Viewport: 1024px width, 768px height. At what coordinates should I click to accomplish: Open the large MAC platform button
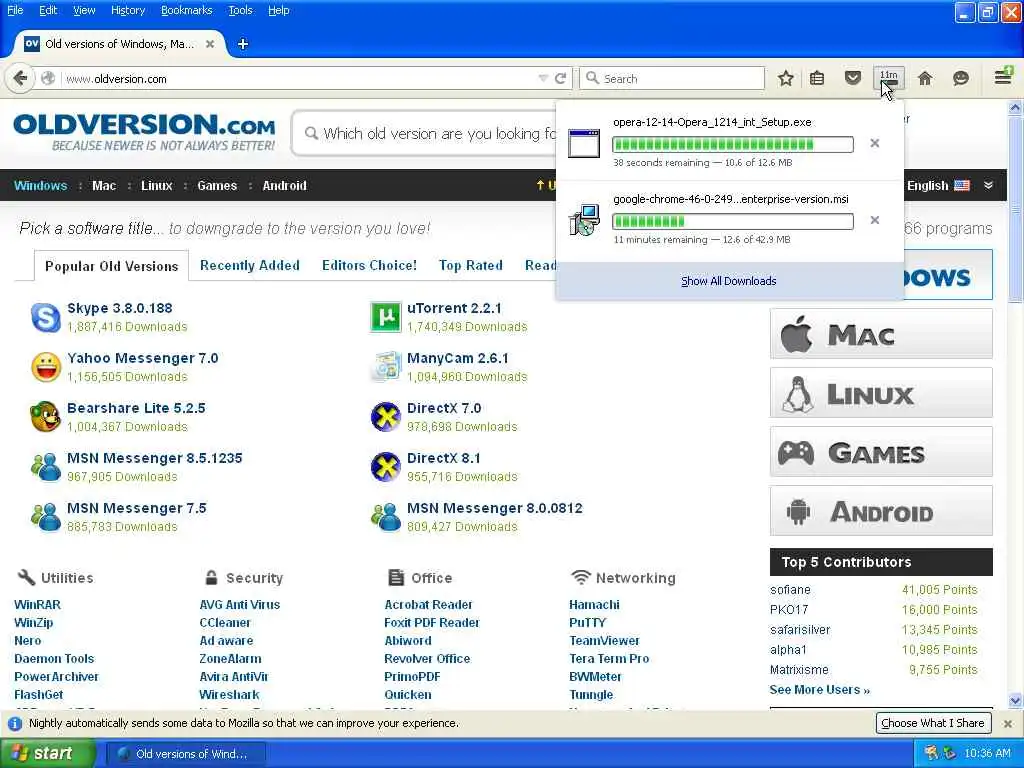pos(881,334)
